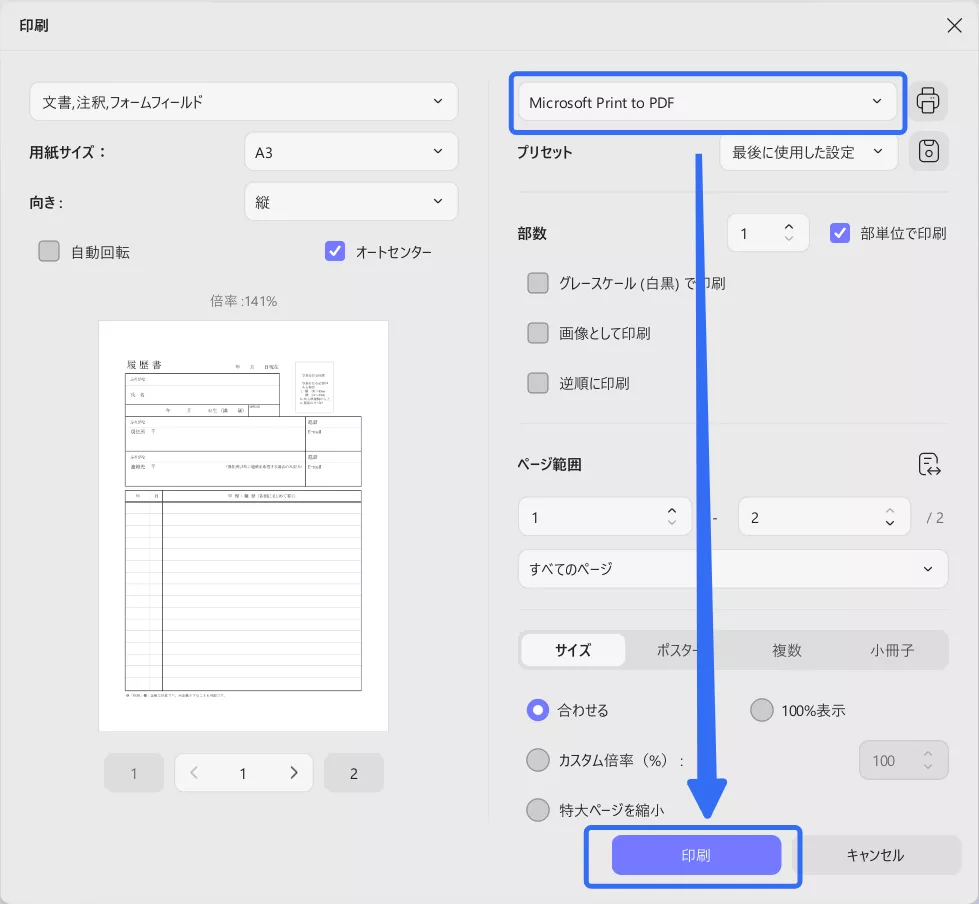The image size is (979, 904).
Task: Save current settings as a preset
Action: (928, 151)
